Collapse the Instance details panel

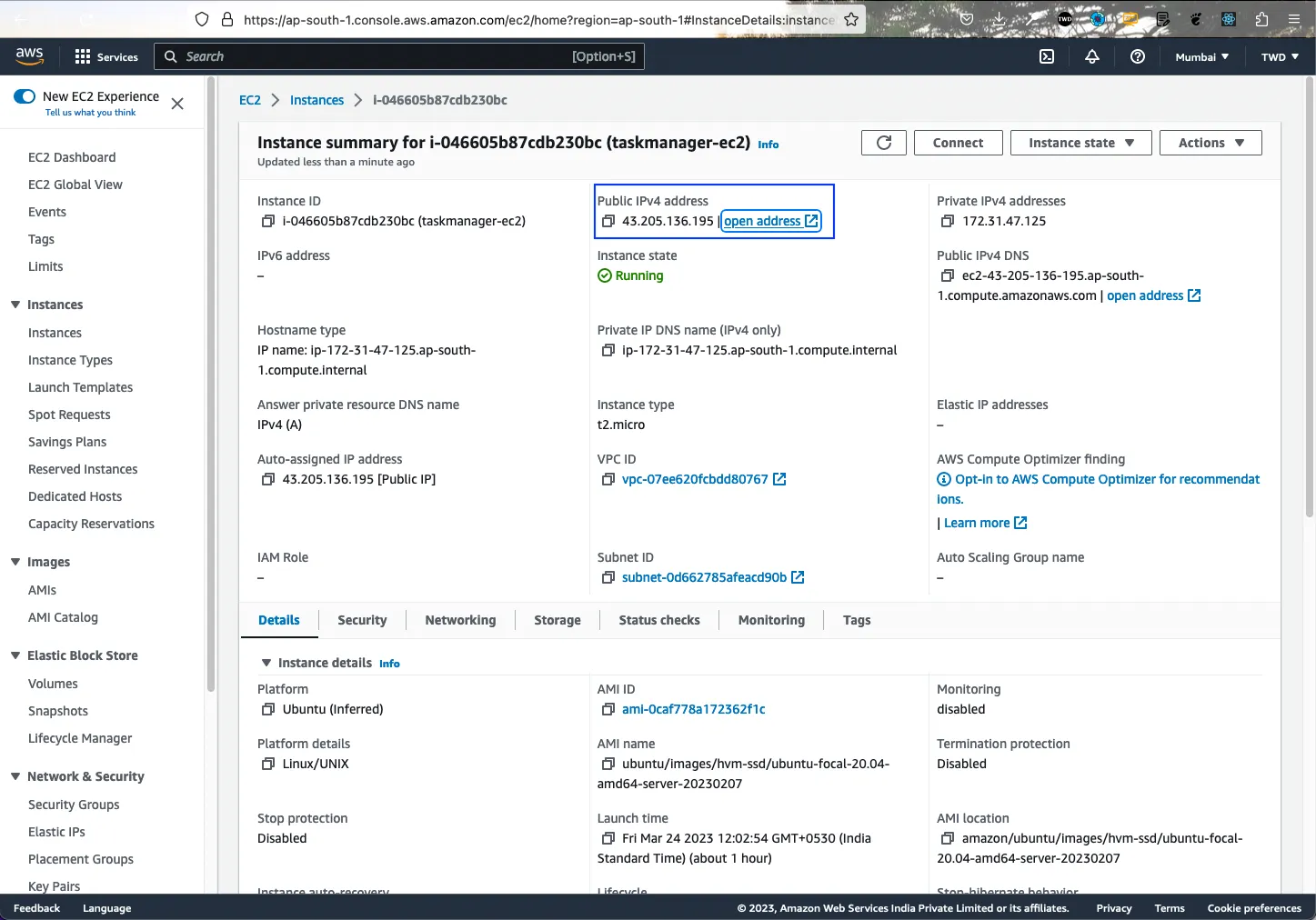click(266, 663)
